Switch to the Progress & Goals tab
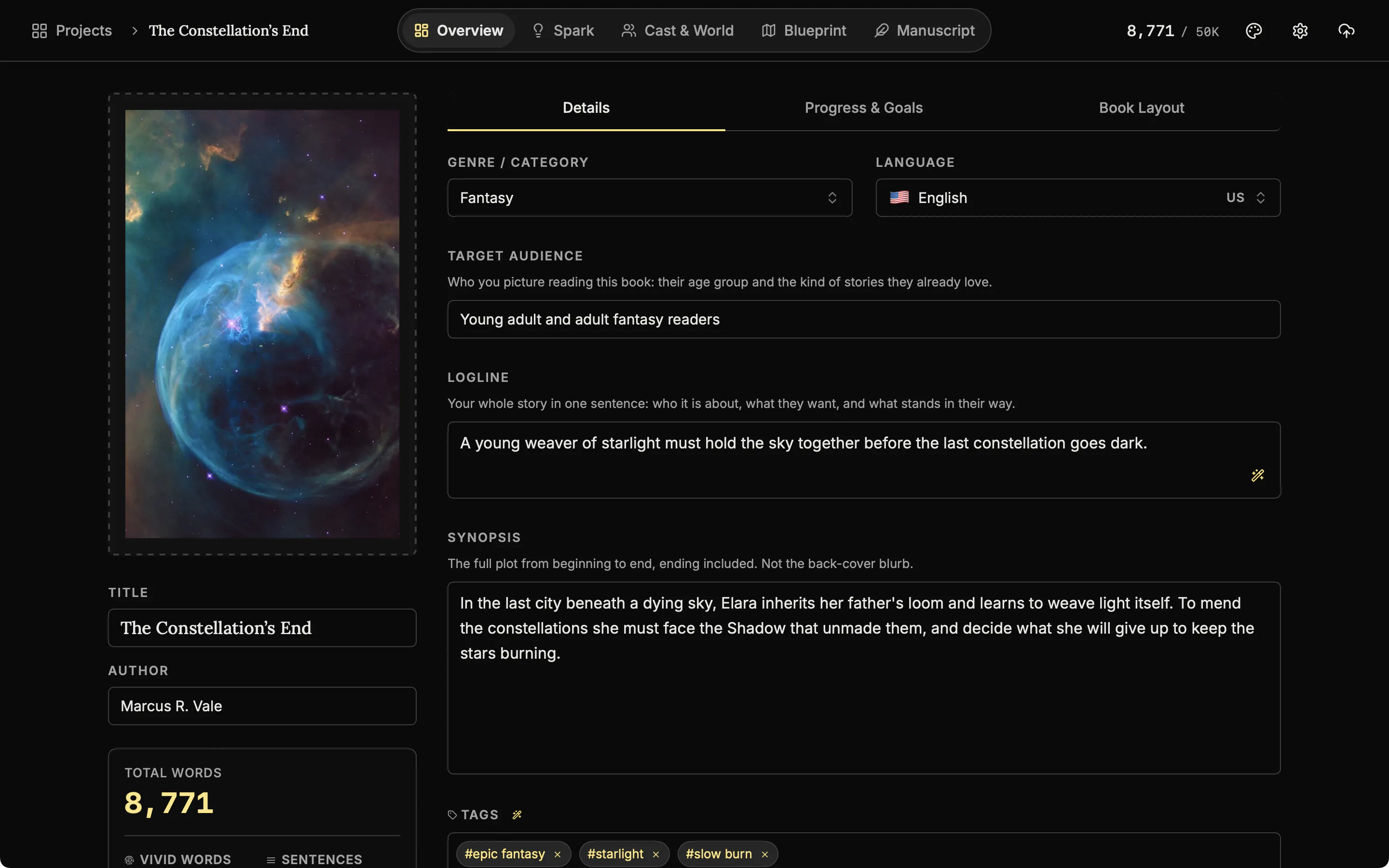The height and width of the screenshot is (868, 1389). (x=863, y=108)
